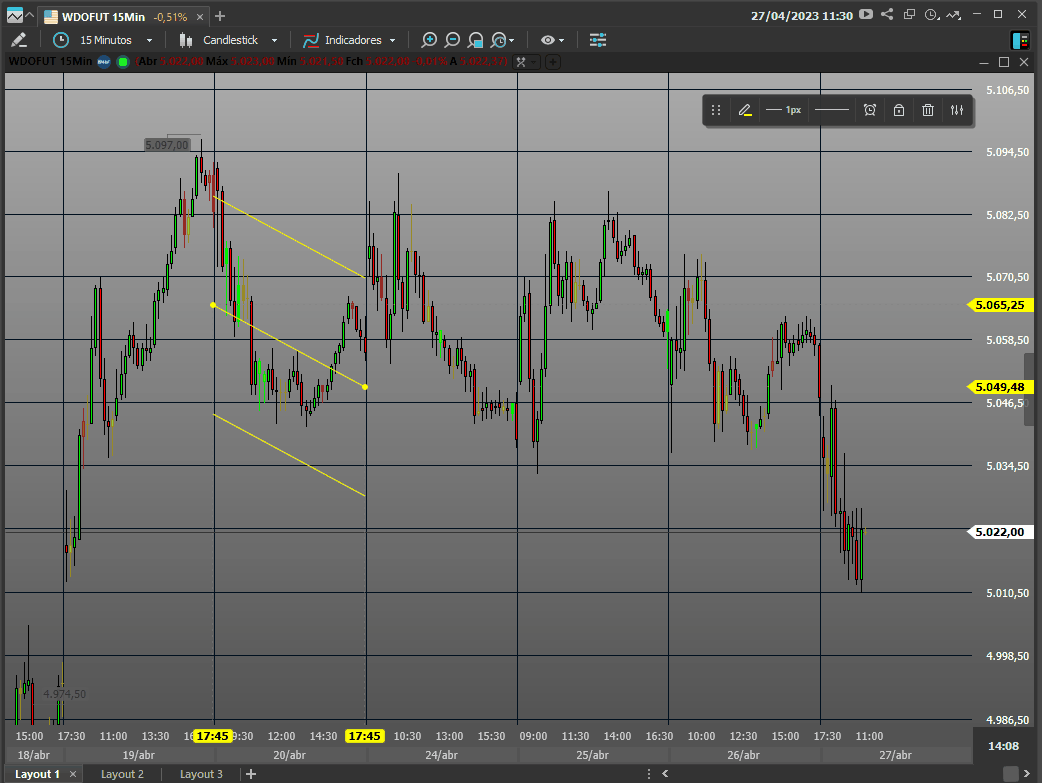Change the line color with the pen swatch
The height and width of the screenshot is (783, 1042).
(x=745, y=110)
